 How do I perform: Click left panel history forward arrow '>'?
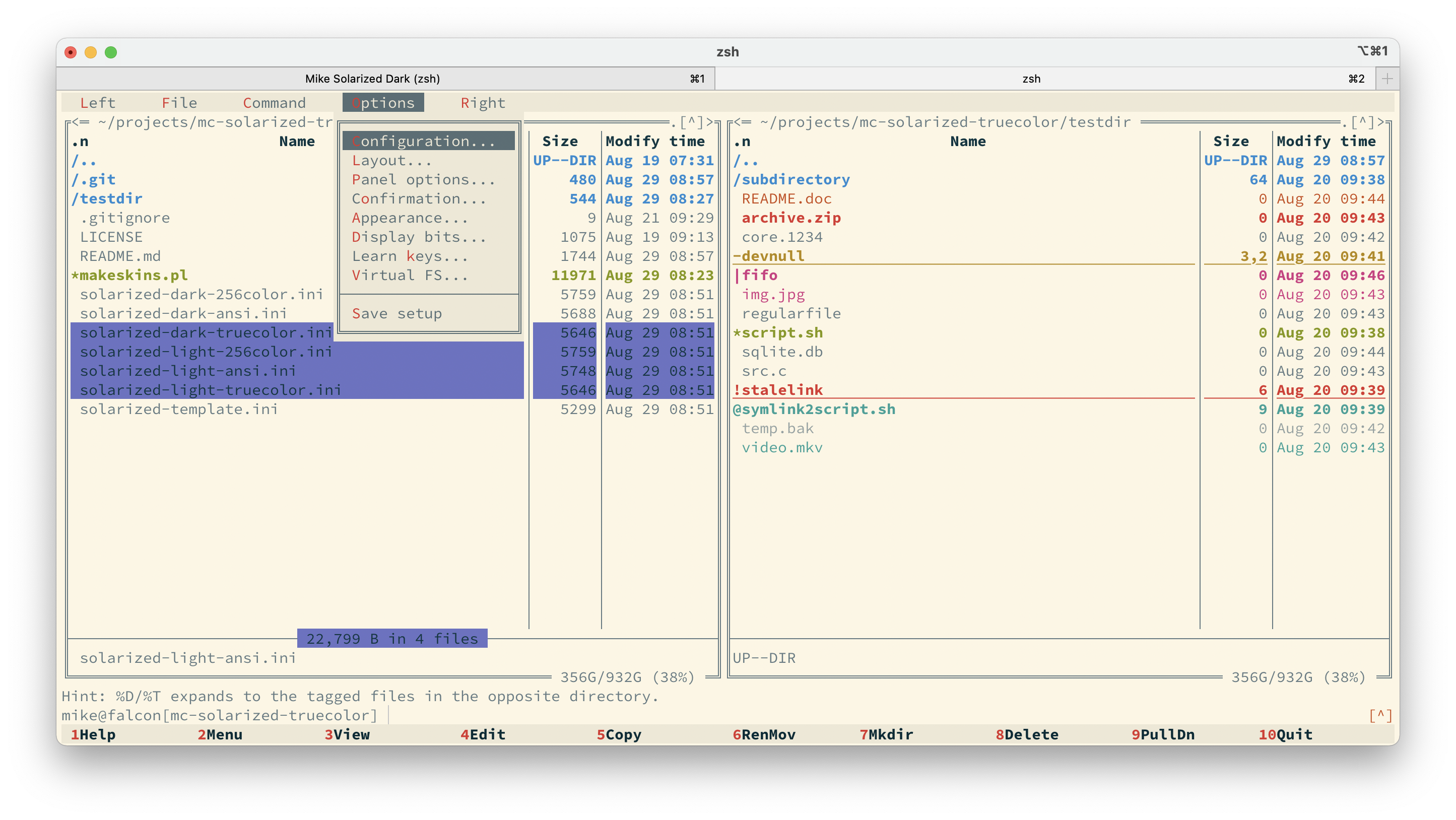click(710, 122)
